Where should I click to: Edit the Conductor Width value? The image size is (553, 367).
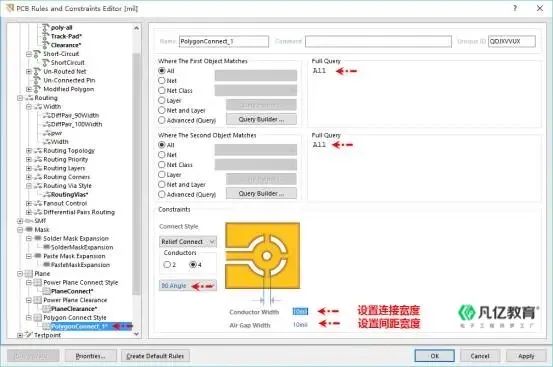[300, 312]
